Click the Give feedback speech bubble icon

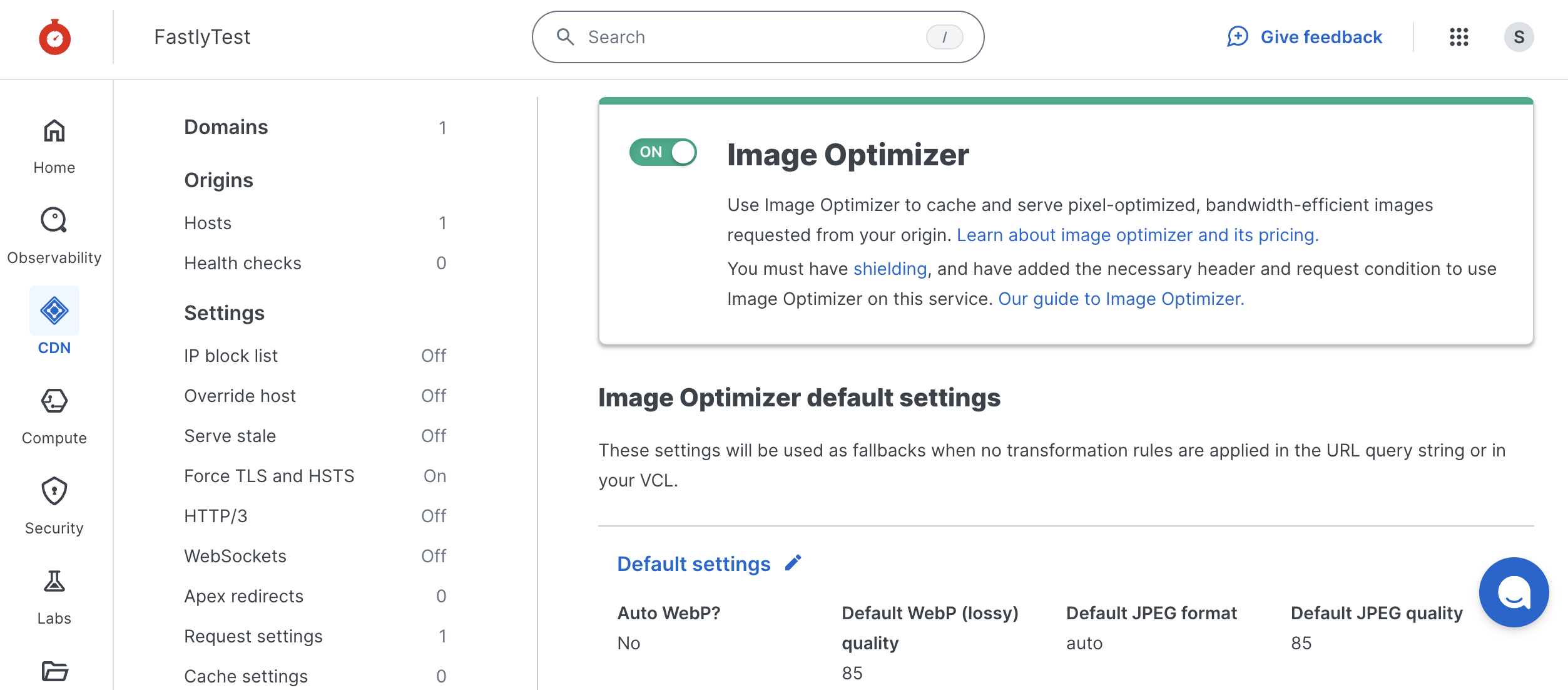click(x=1238, y=37)
